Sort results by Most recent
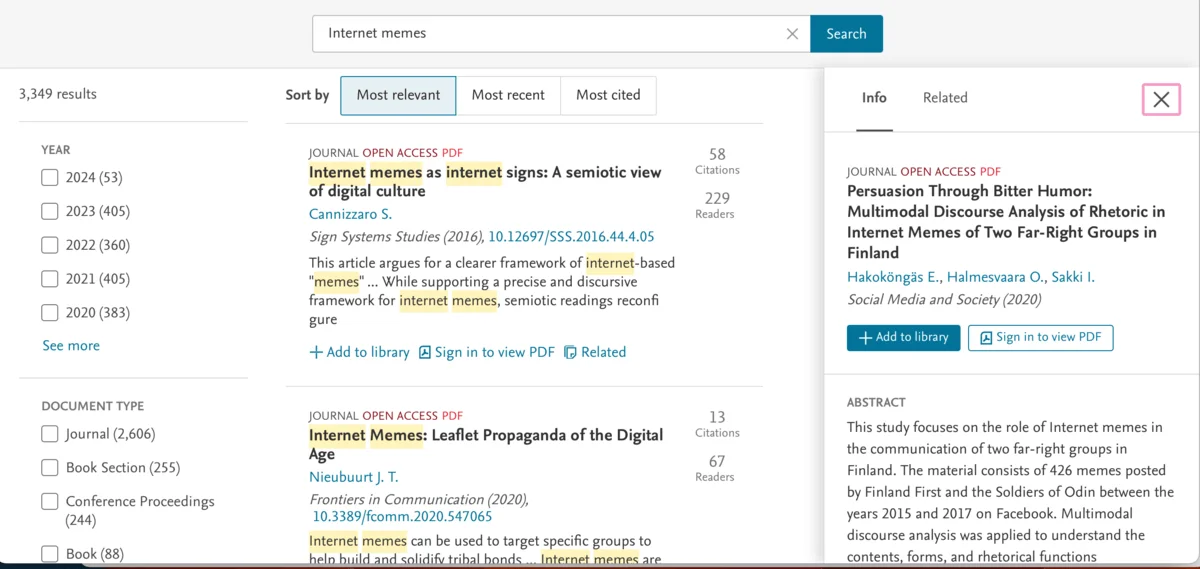 coord(508,95)
